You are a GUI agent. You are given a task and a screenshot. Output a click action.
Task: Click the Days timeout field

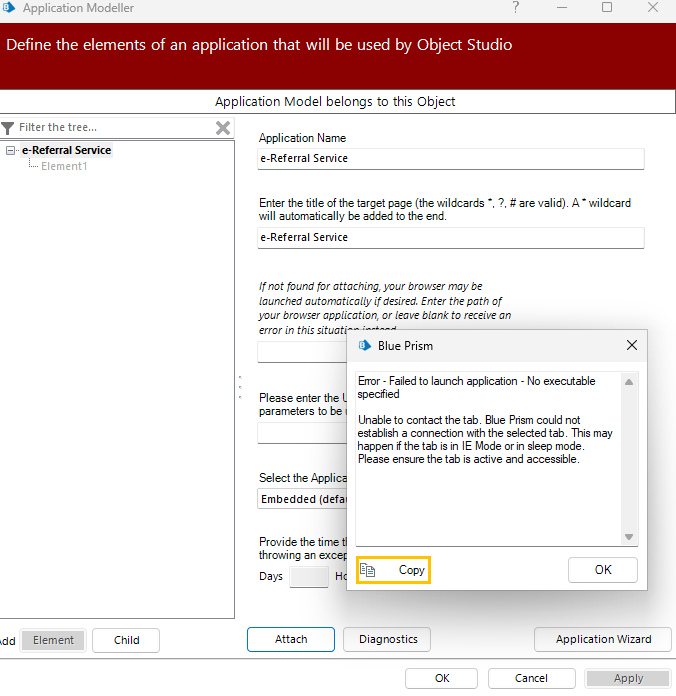[309, 577]
